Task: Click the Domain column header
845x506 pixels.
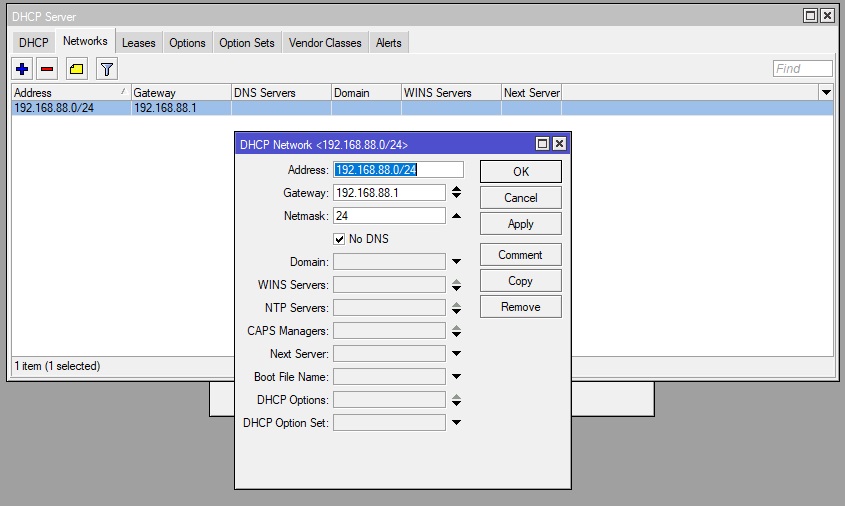Action: 366,93
